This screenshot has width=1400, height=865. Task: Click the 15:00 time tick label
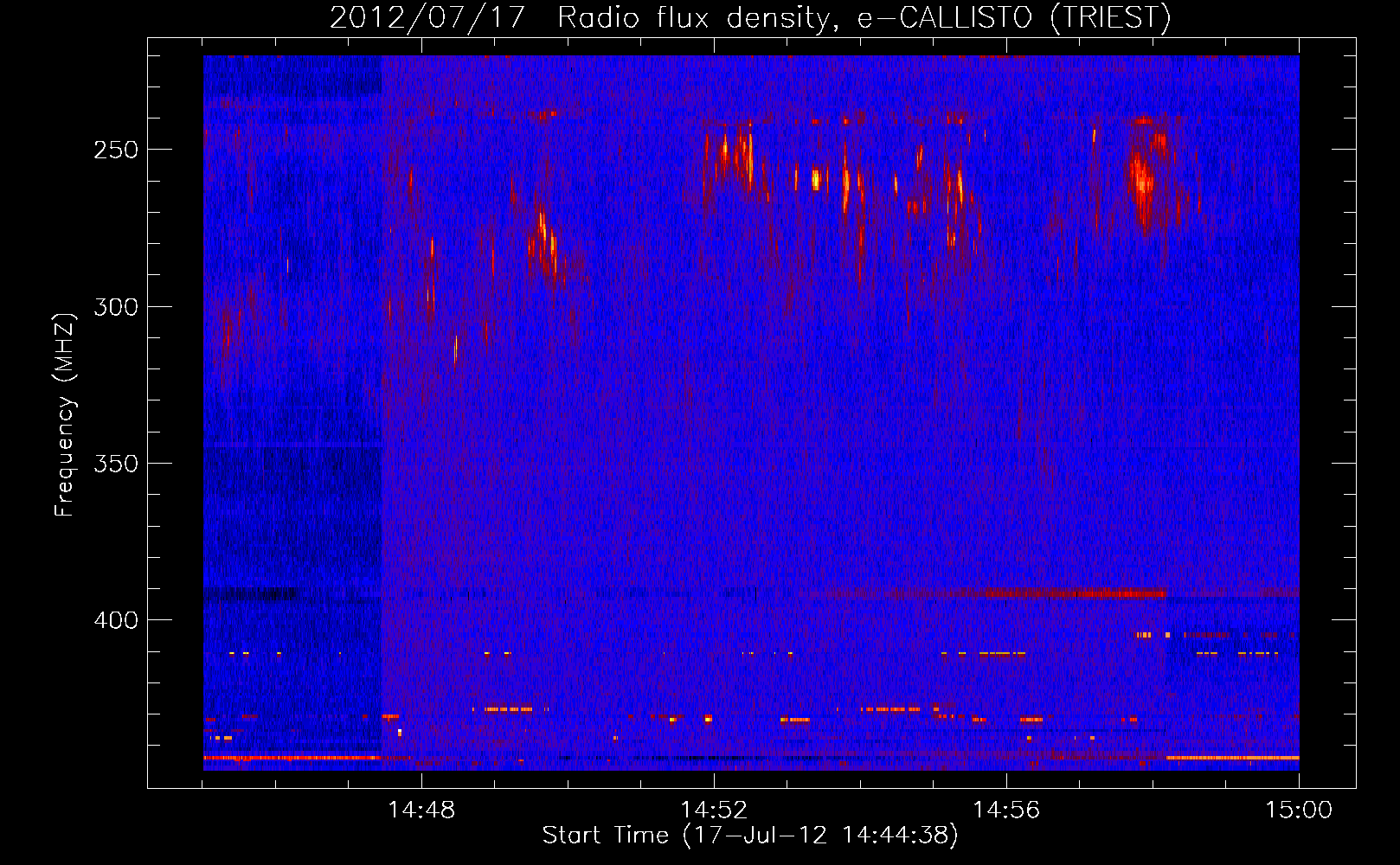tap(1299, 810)
